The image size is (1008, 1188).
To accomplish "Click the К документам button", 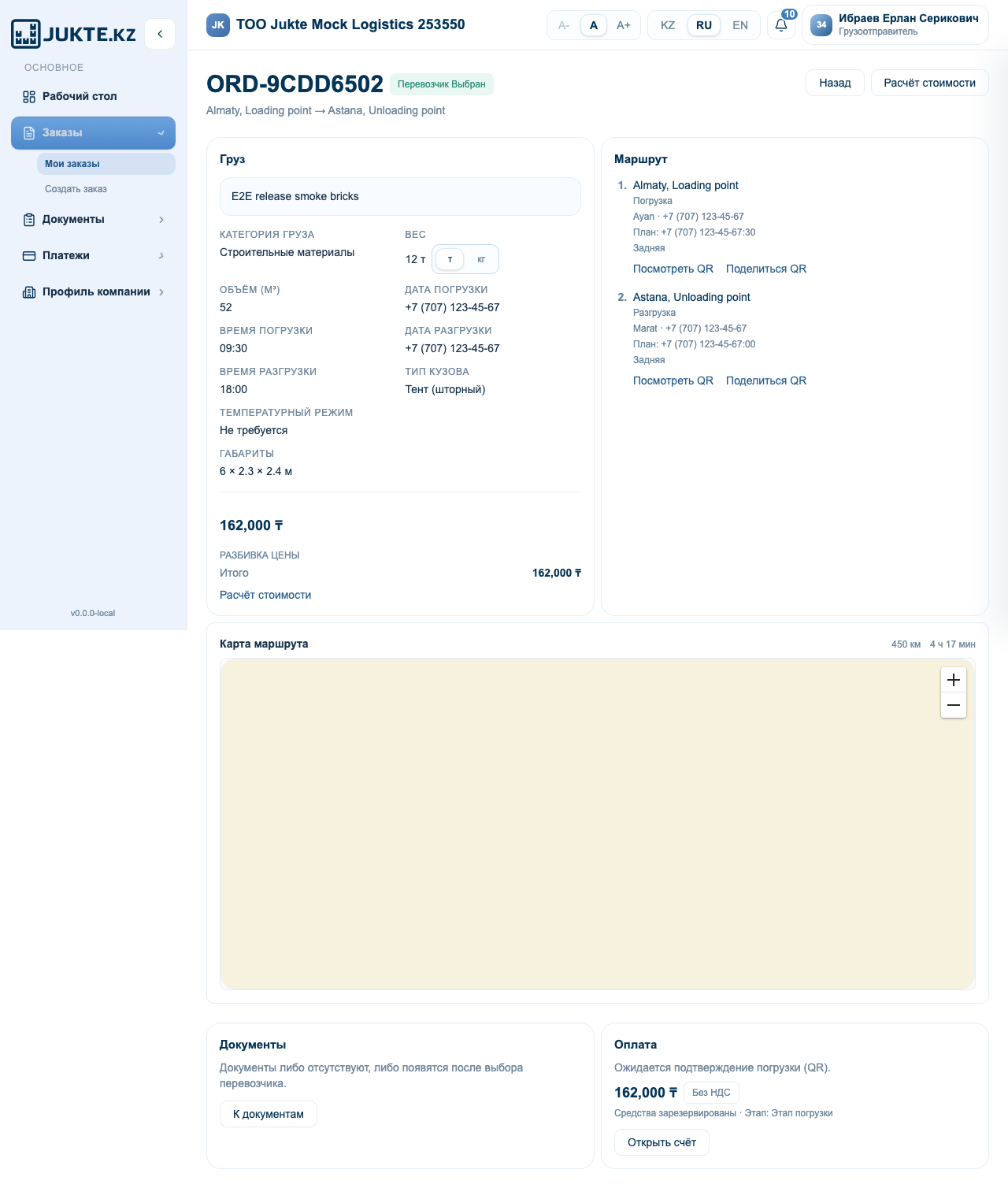I will click(x=269, y=1114).
